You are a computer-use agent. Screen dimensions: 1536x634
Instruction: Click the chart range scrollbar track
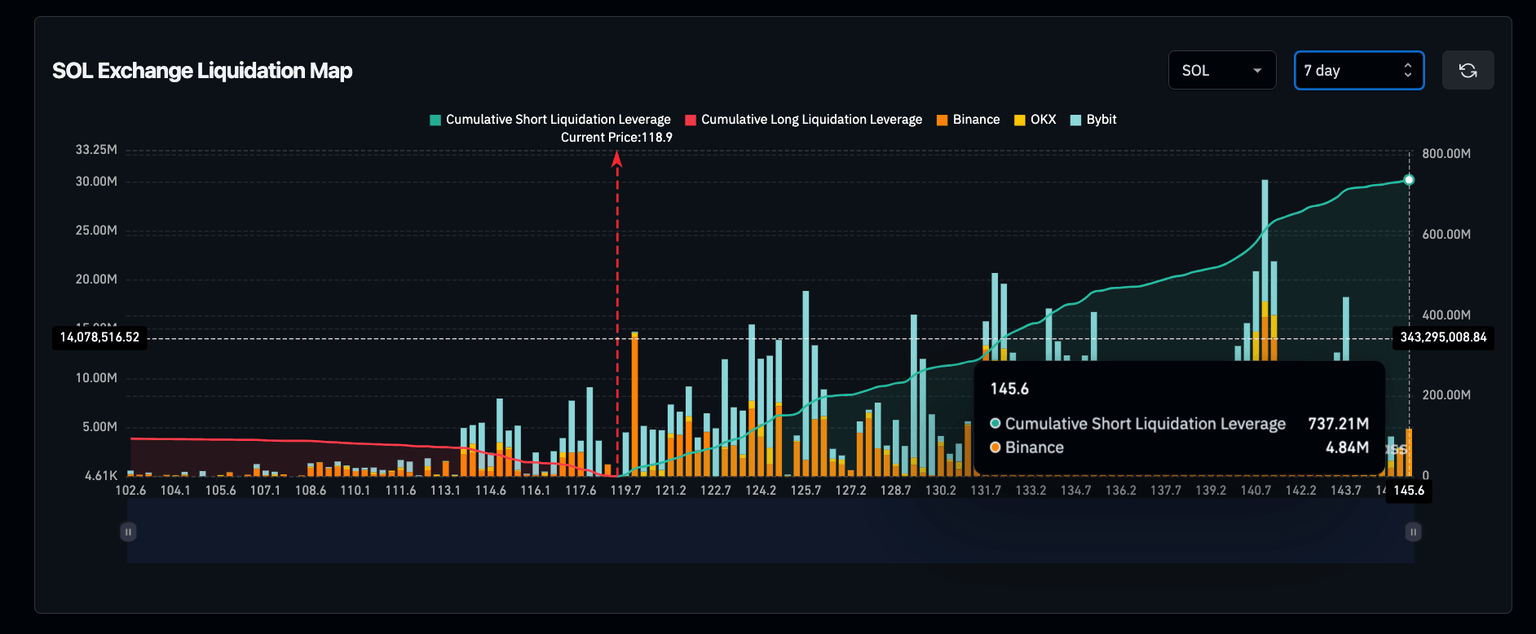(x=770, y=531)
